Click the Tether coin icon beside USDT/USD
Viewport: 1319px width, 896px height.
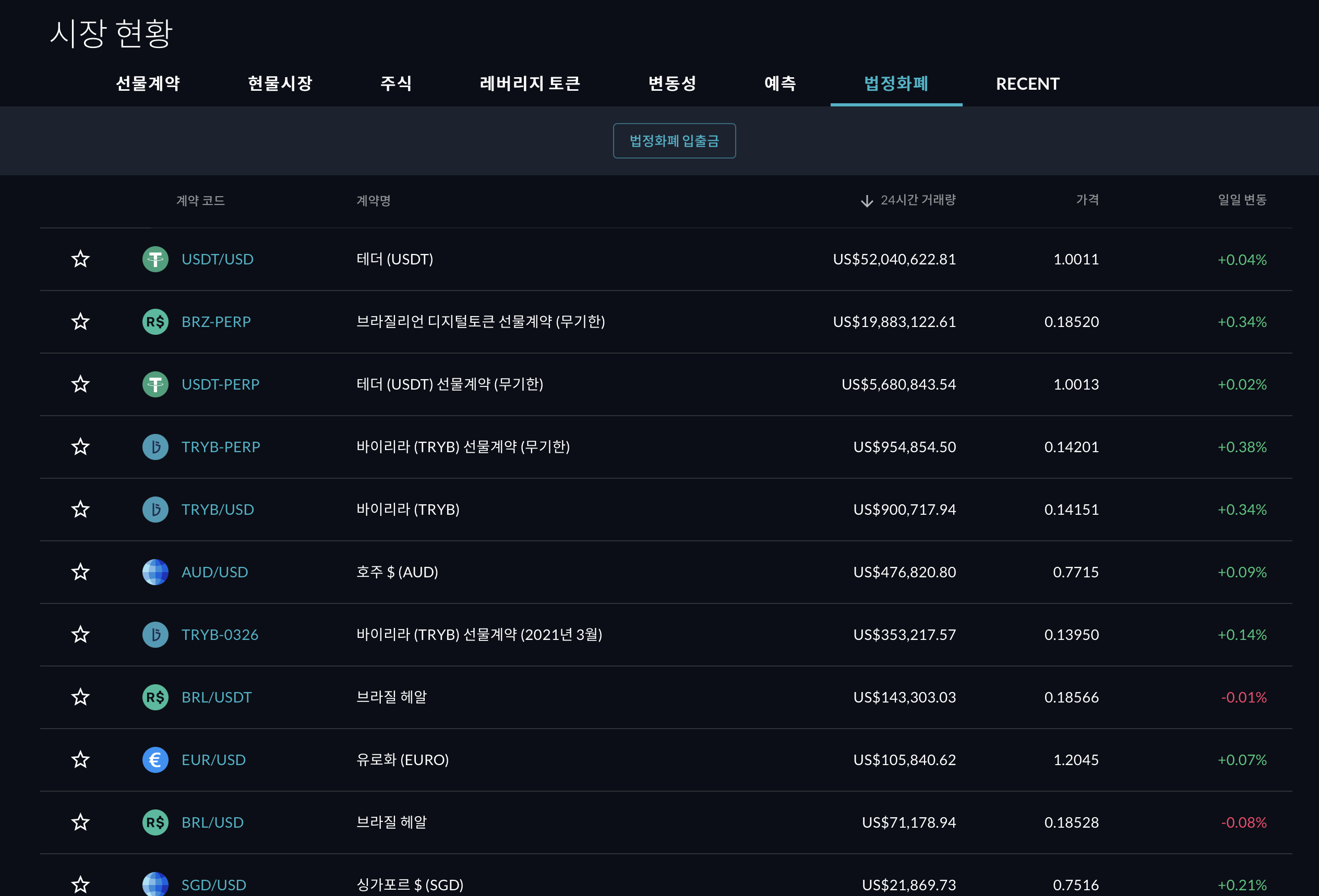155,259
